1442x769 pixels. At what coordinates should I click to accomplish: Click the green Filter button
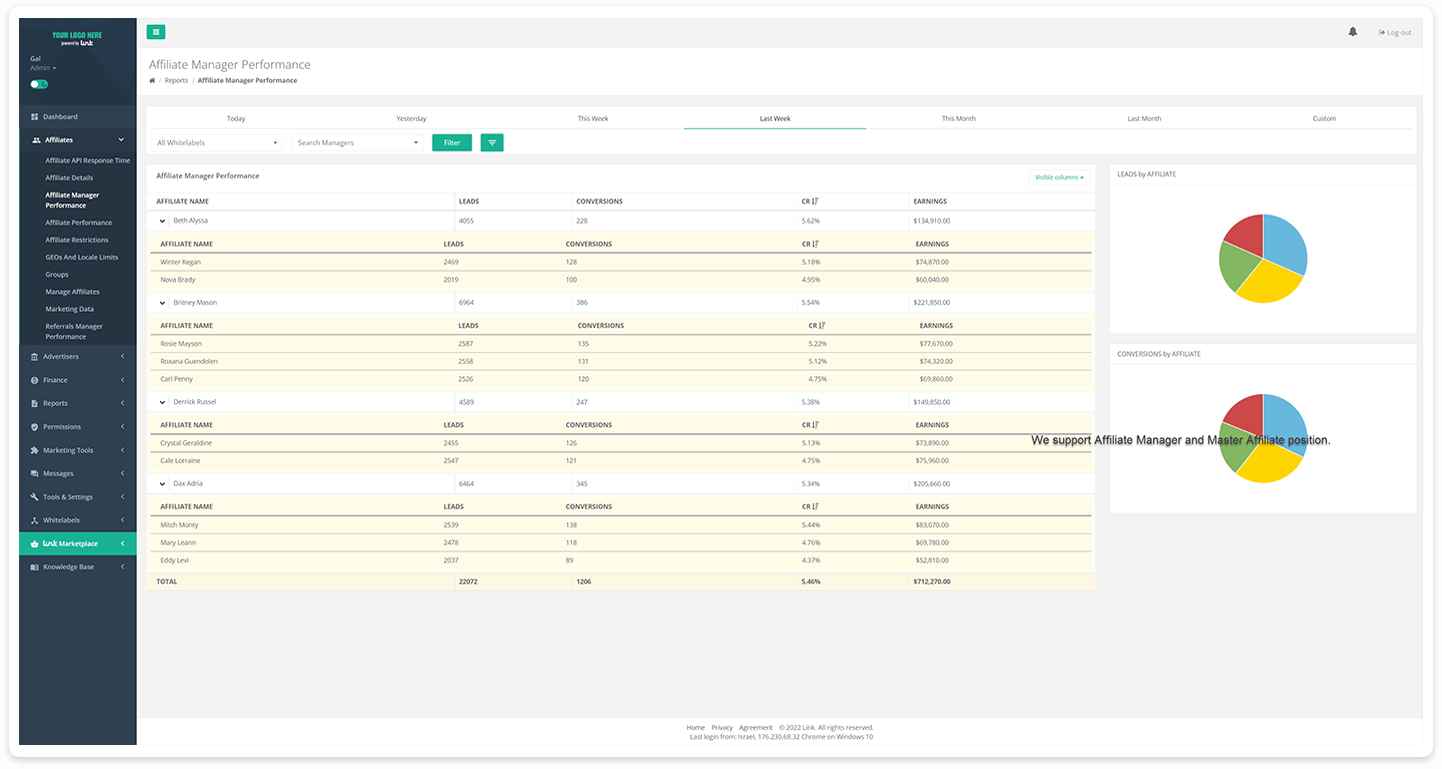[x=452, y=143]
